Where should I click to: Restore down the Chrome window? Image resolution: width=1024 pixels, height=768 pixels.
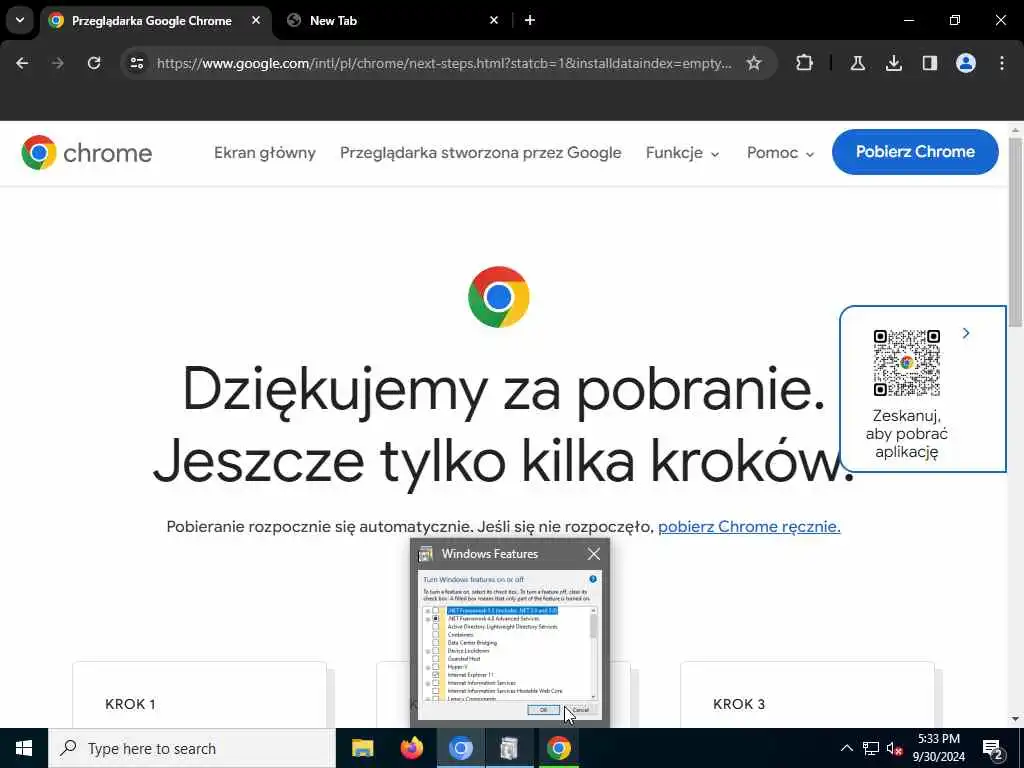click(955, 20)
